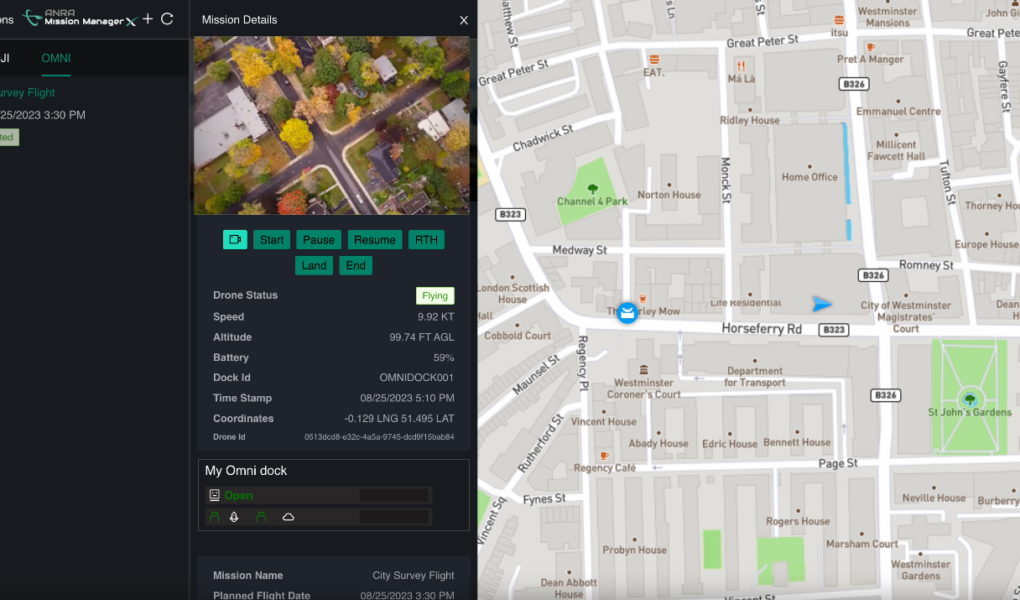This screenshot has height=600, width=1020.
Task: Click RTH return-to-home button
Action: [426, 239]
